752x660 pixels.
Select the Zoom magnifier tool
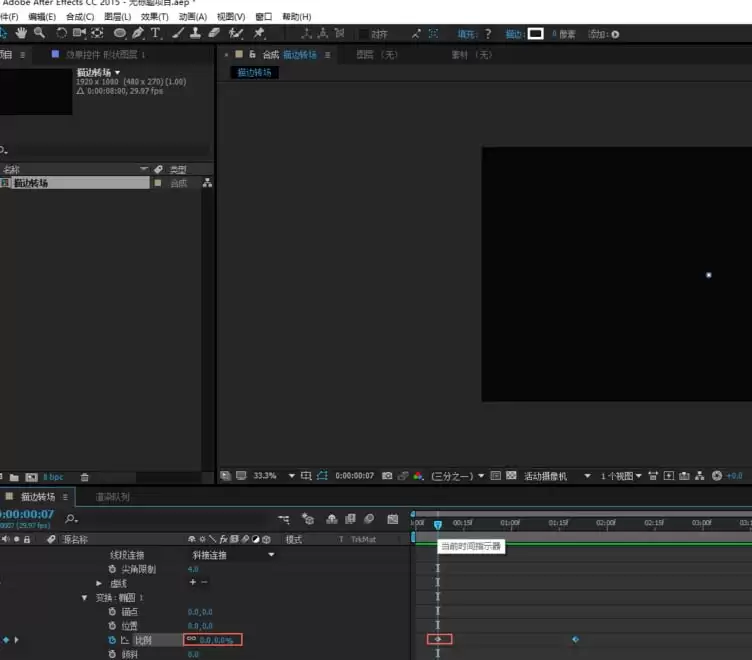[x=39, y=33]
